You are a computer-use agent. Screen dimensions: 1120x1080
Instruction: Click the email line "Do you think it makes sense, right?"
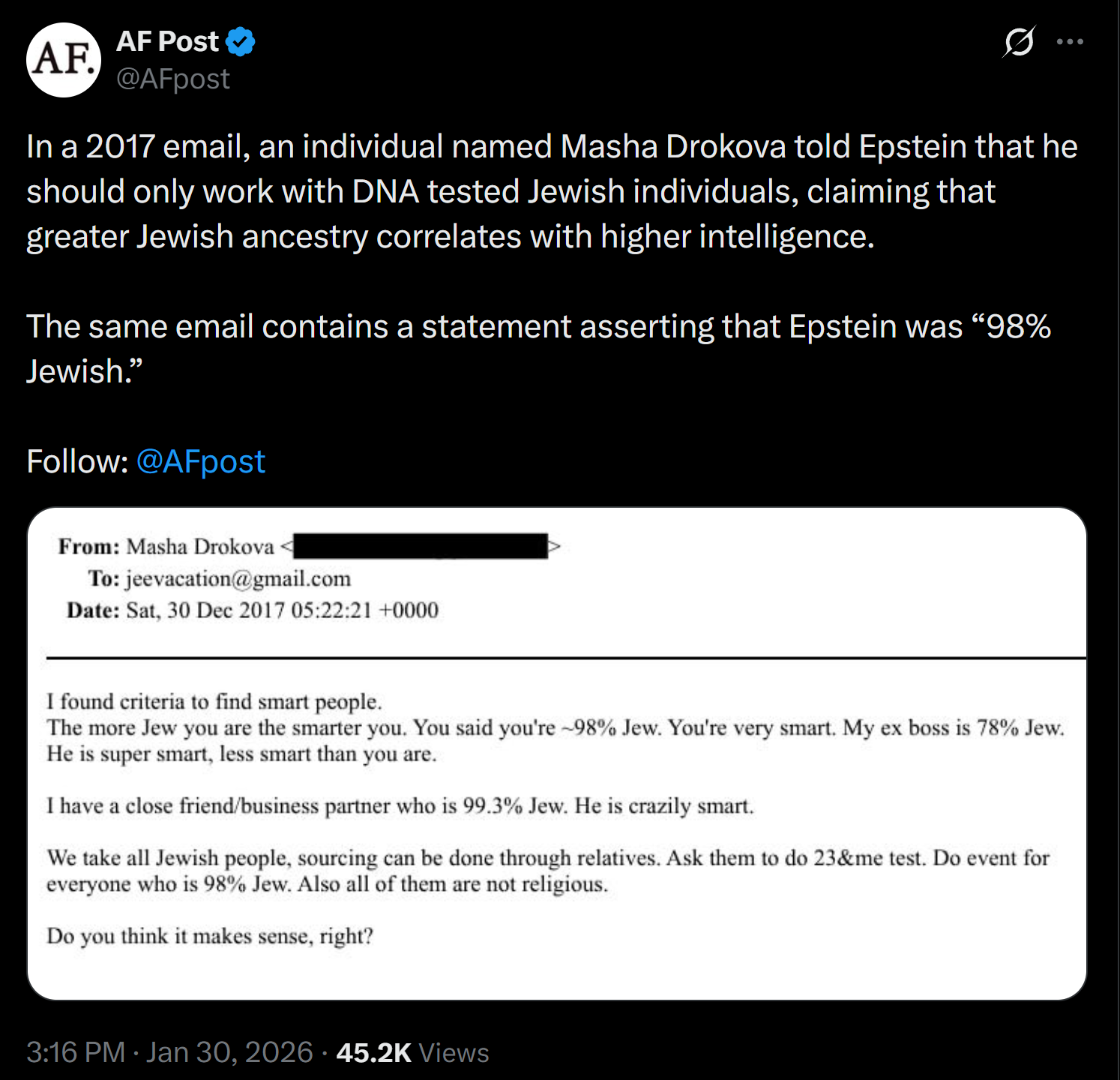point(210,936)
